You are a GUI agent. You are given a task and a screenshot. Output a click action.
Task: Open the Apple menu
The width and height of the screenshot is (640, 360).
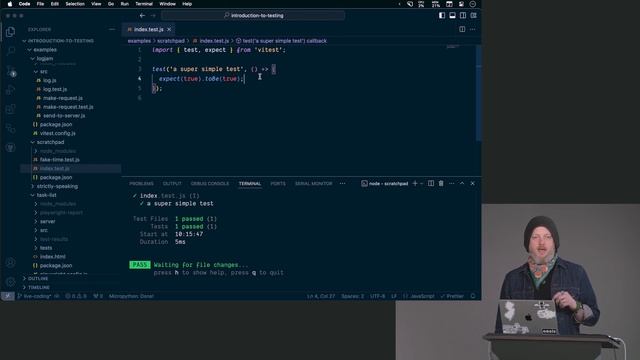coord(10,4)
